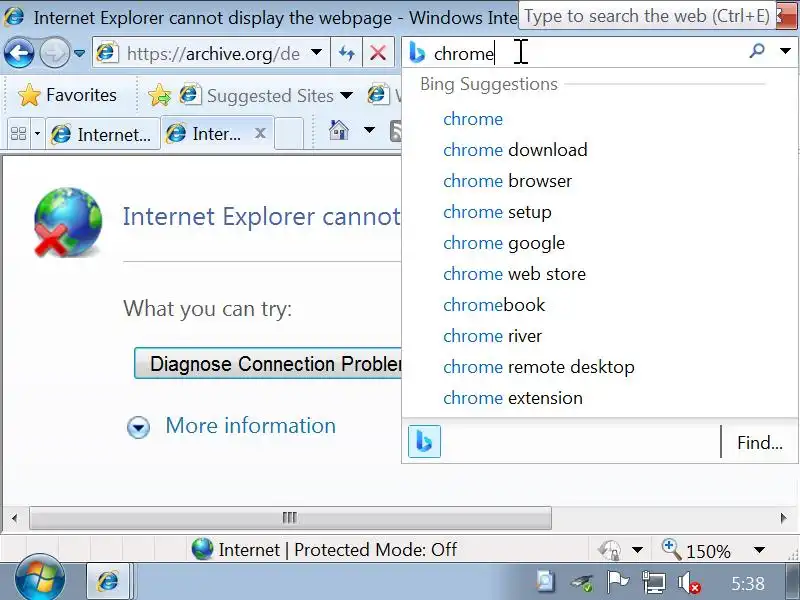Click the taskbar clock showing 5:38

pyautogui.click(x=747, y=583)
